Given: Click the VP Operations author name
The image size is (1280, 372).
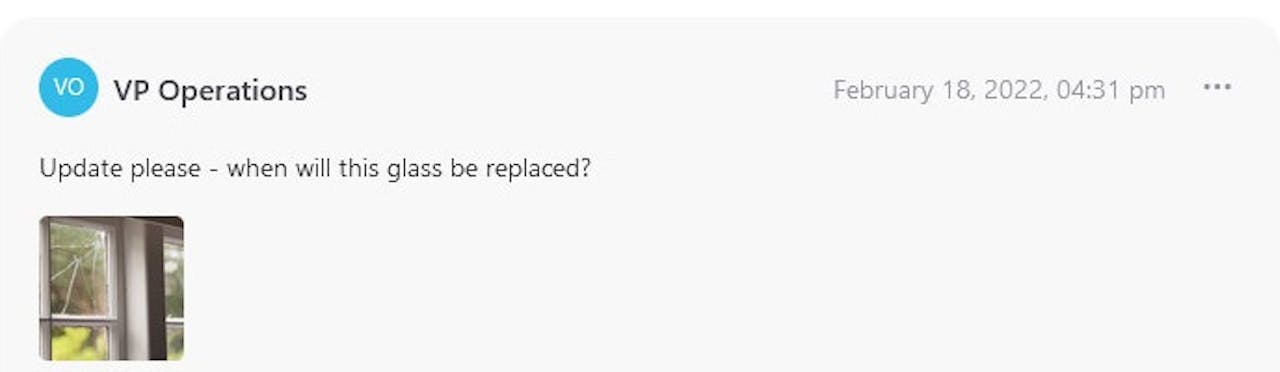Looking at the screenshot, I should 210,91.
